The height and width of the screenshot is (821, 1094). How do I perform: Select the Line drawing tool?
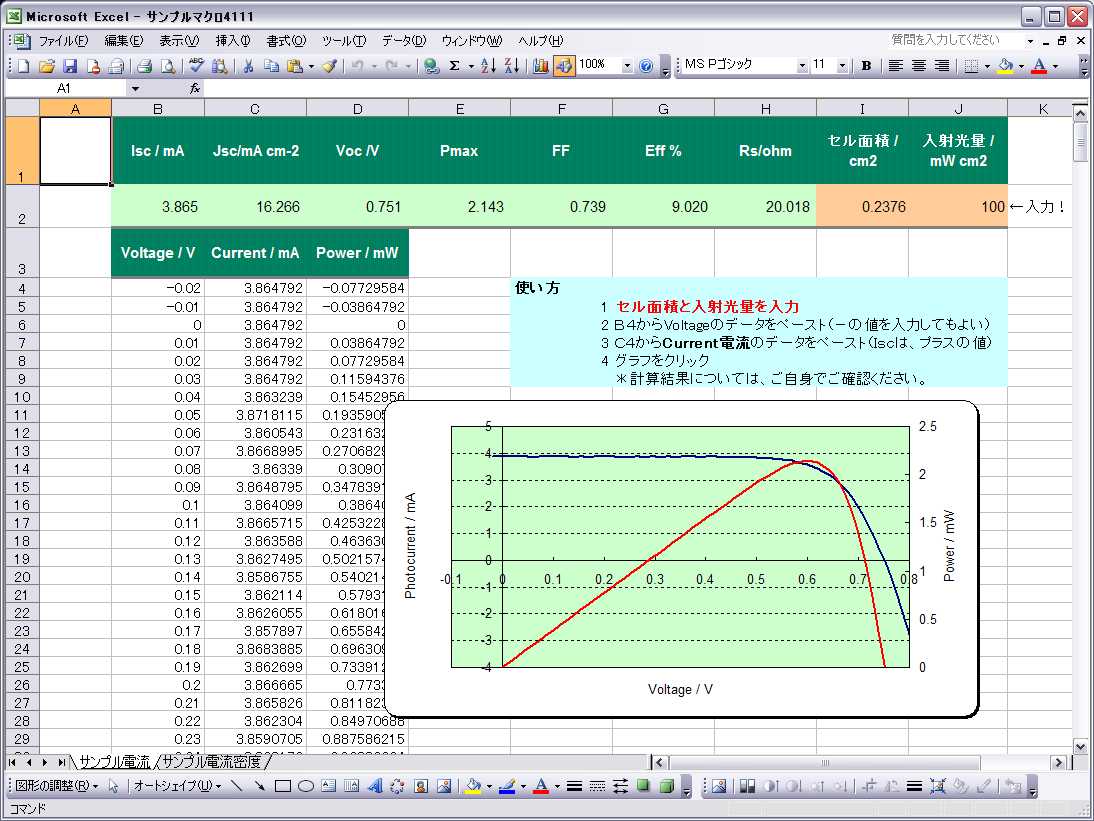coord(237,786)
